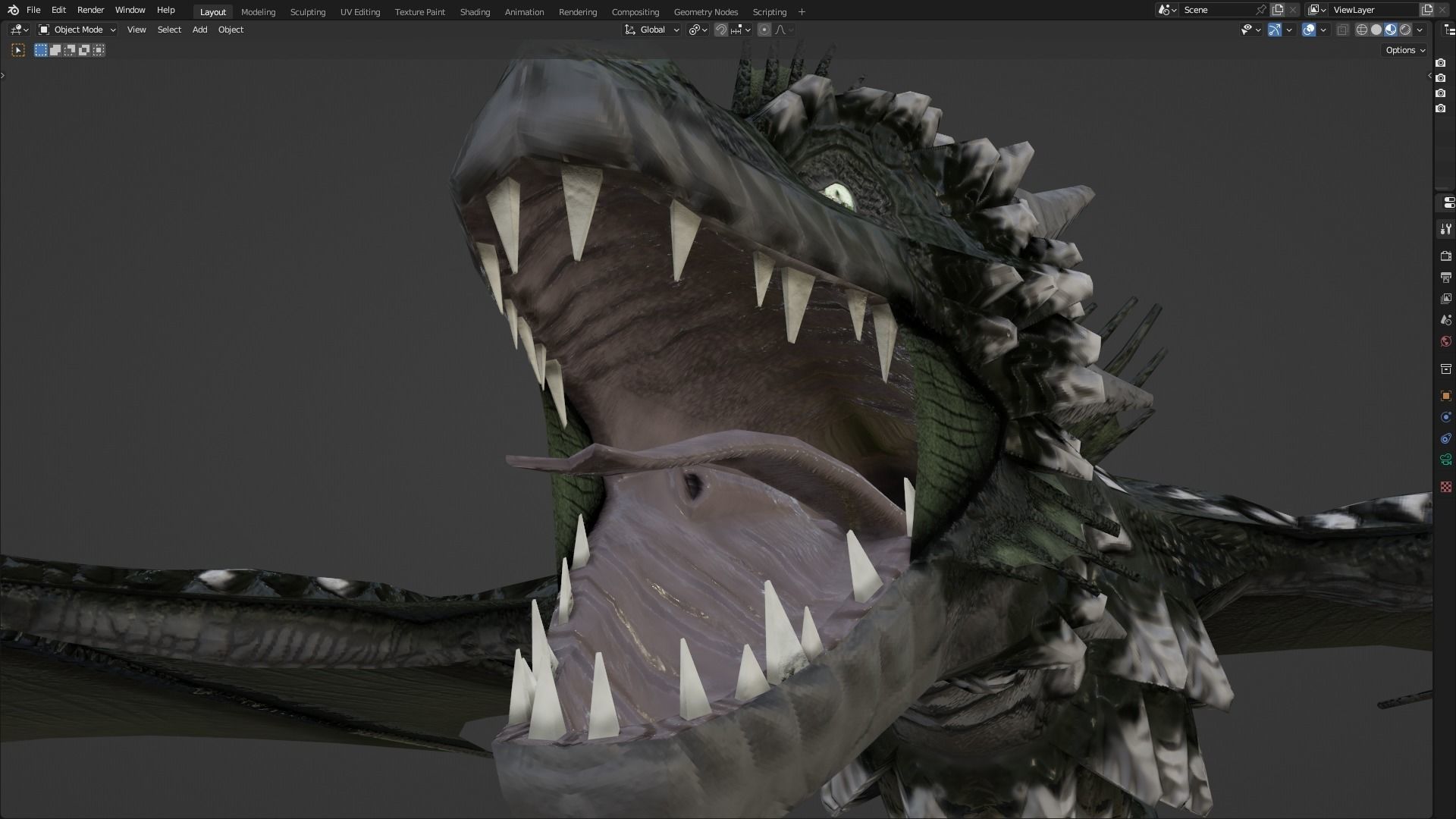Viewport: 1456px width, 819px height.
Task: Open the Edit menu
Action: pos(58,10)
